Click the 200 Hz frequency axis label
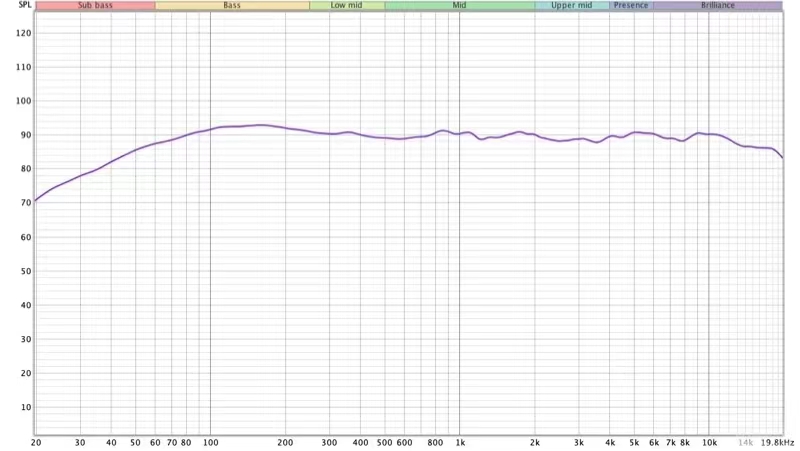Screen dimensions: 800x451 (x=285, y=441)
